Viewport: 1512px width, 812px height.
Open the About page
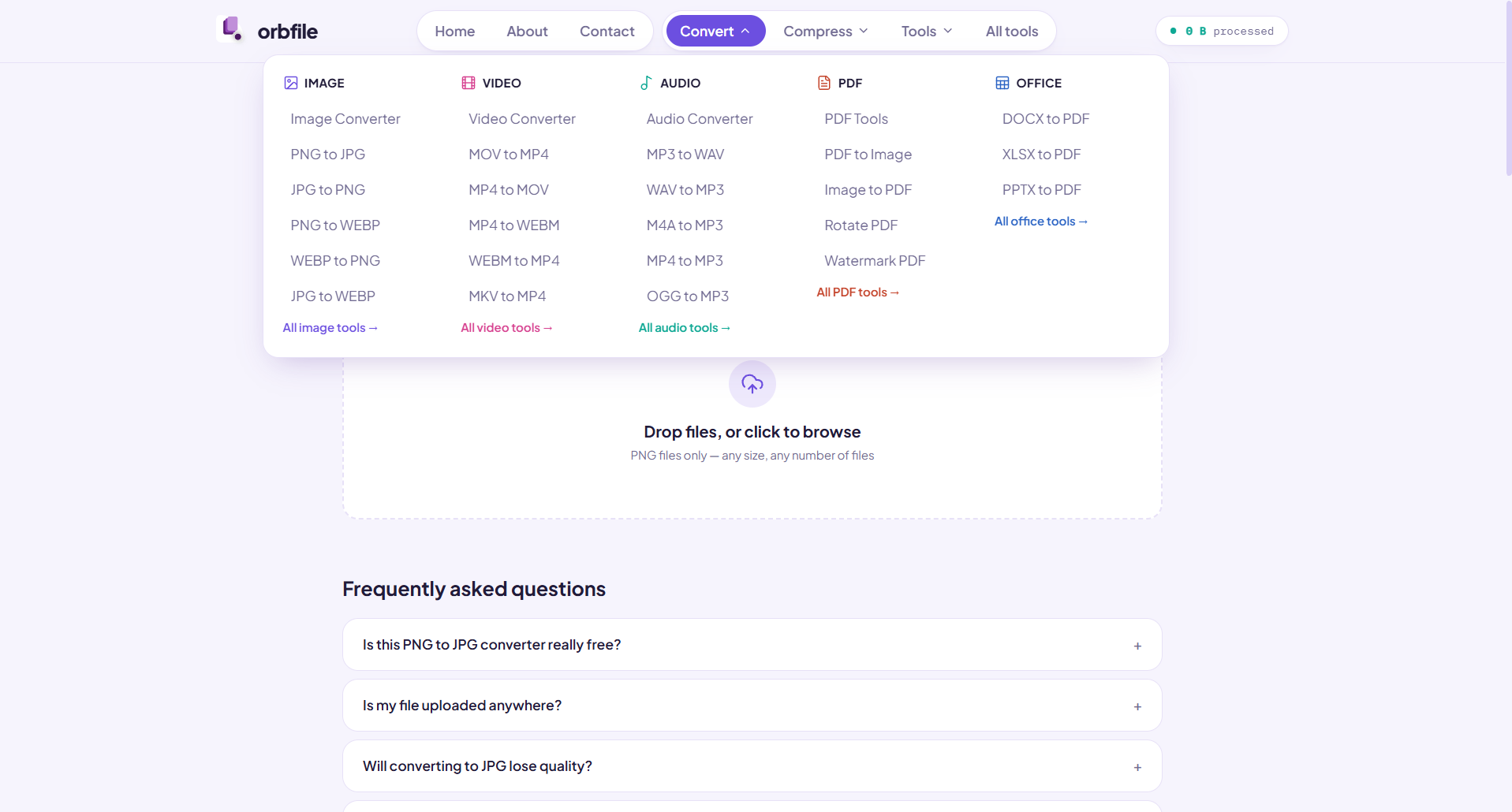pyautogui.click(x=527, y=31)
